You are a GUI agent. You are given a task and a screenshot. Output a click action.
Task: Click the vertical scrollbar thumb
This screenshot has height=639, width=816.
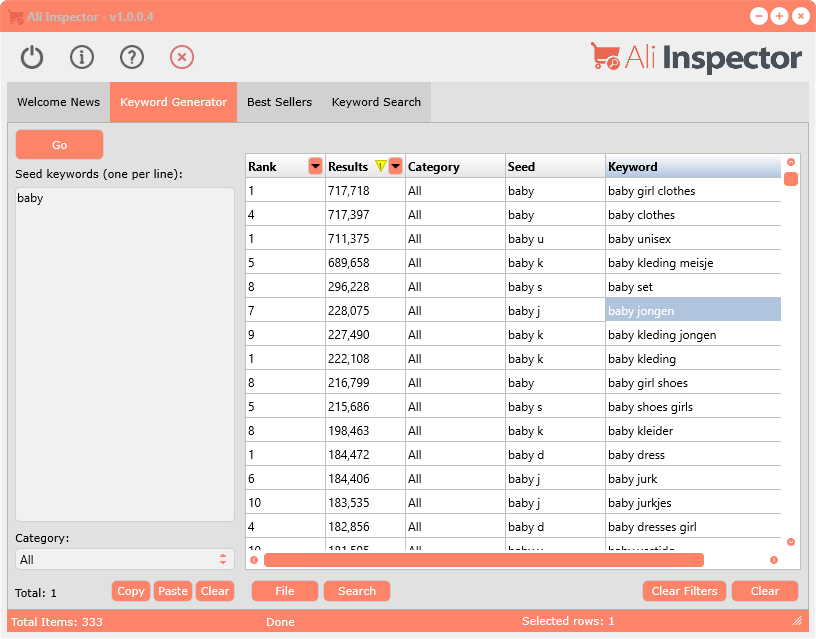tap(790, 179)
